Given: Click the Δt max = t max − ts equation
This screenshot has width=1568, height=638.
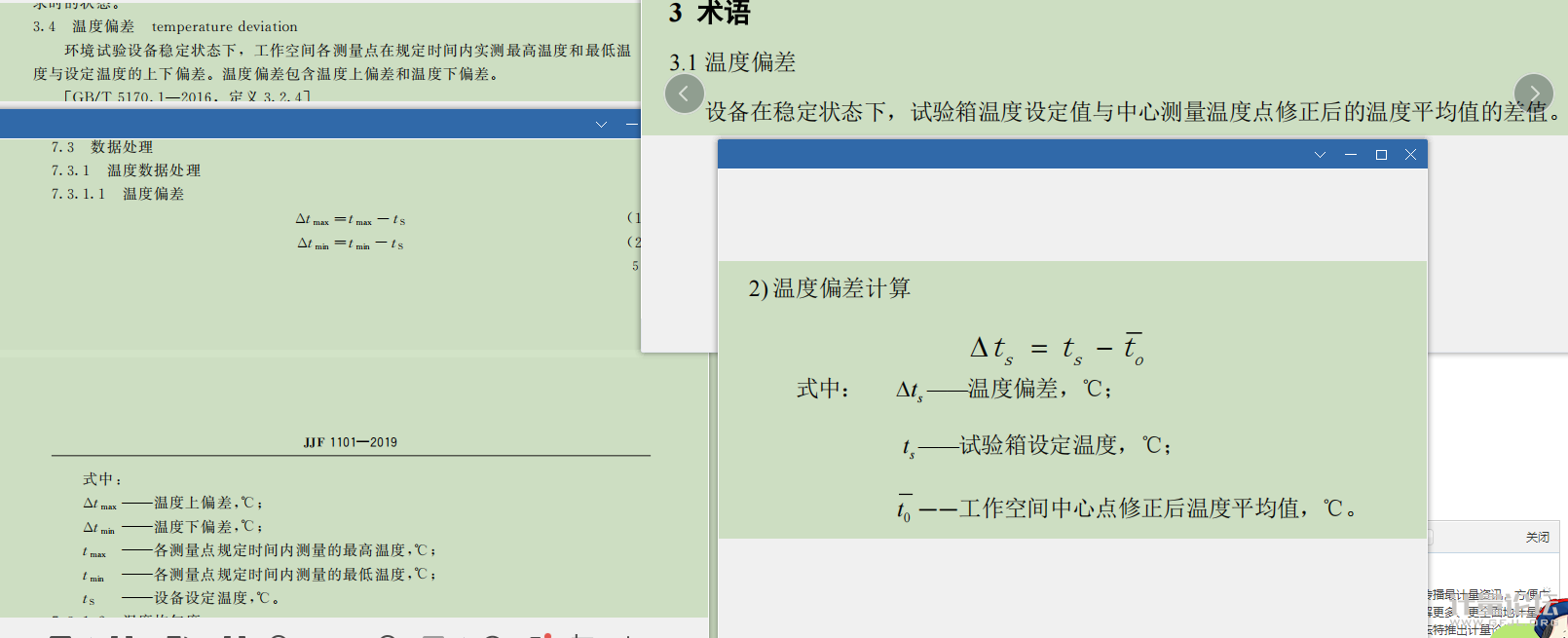Looking at the screenshot, I should [351, 220].
